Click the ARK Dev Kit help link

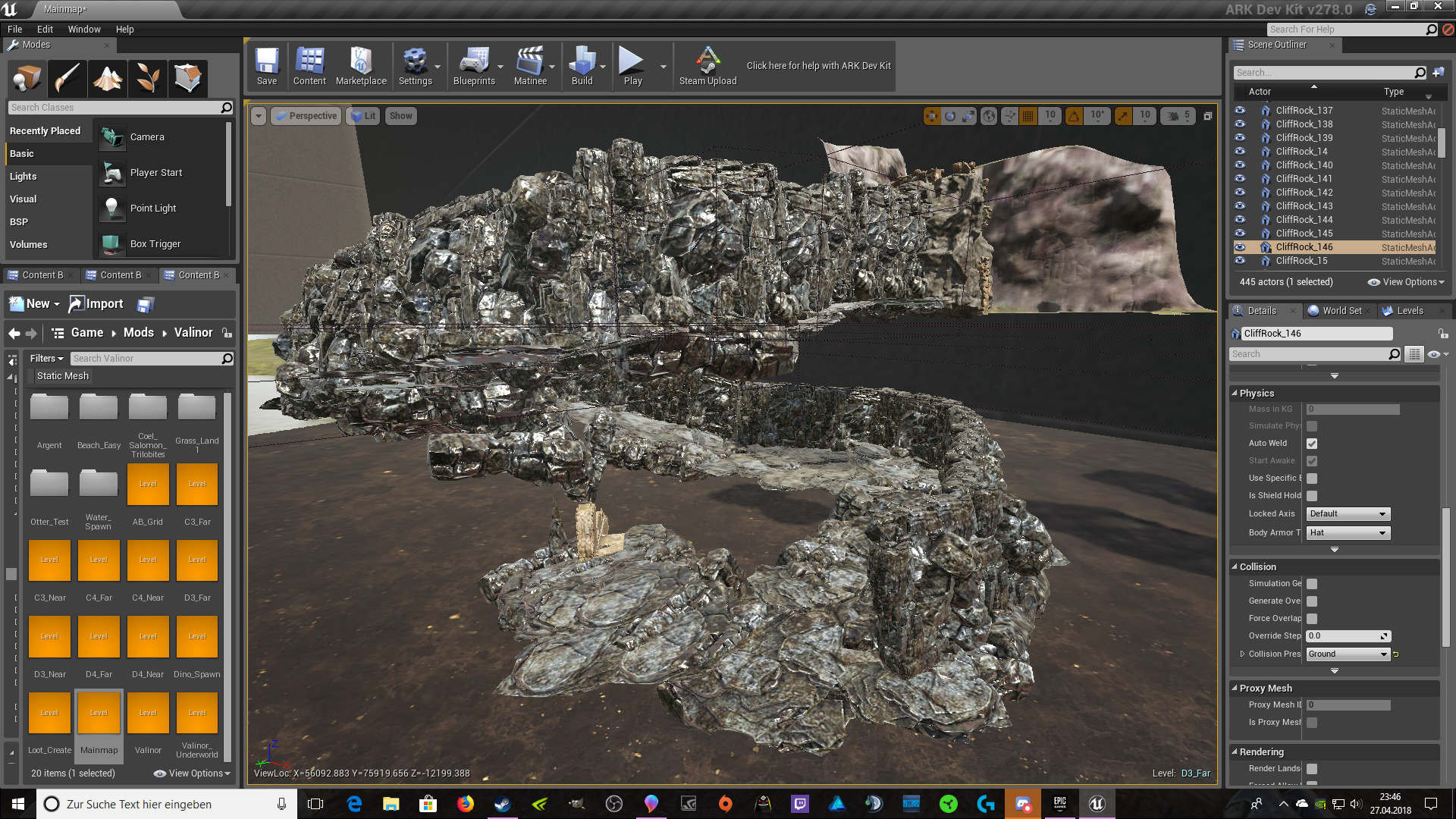[819, 66]
